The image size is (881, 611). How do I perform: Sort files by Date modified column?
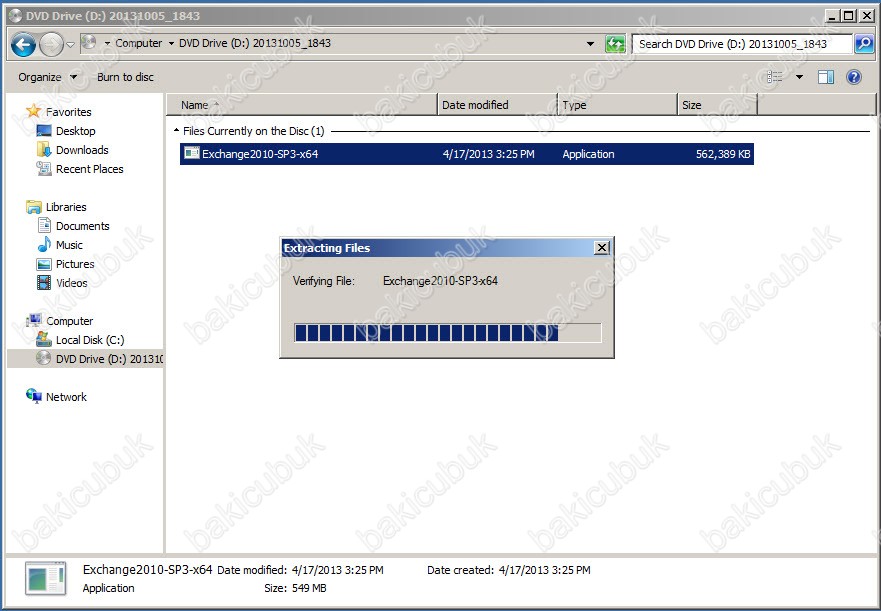tap(497, 105)
